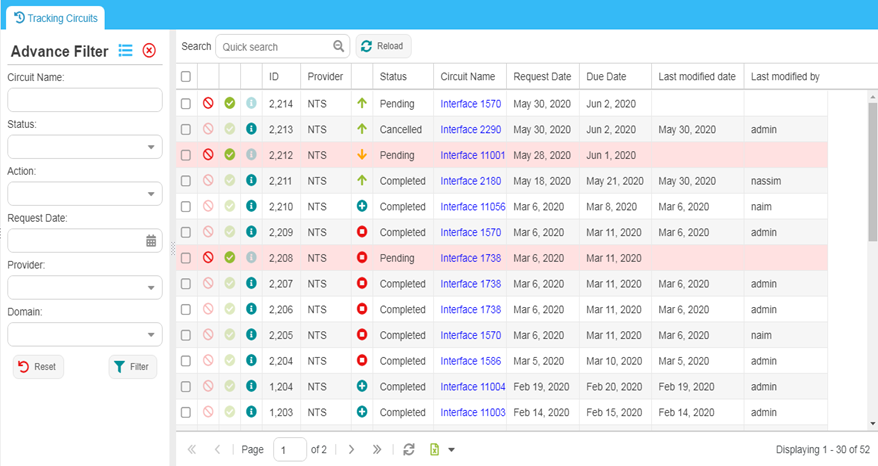Click the magnifier icon in Quick search

tap(339, 46)
